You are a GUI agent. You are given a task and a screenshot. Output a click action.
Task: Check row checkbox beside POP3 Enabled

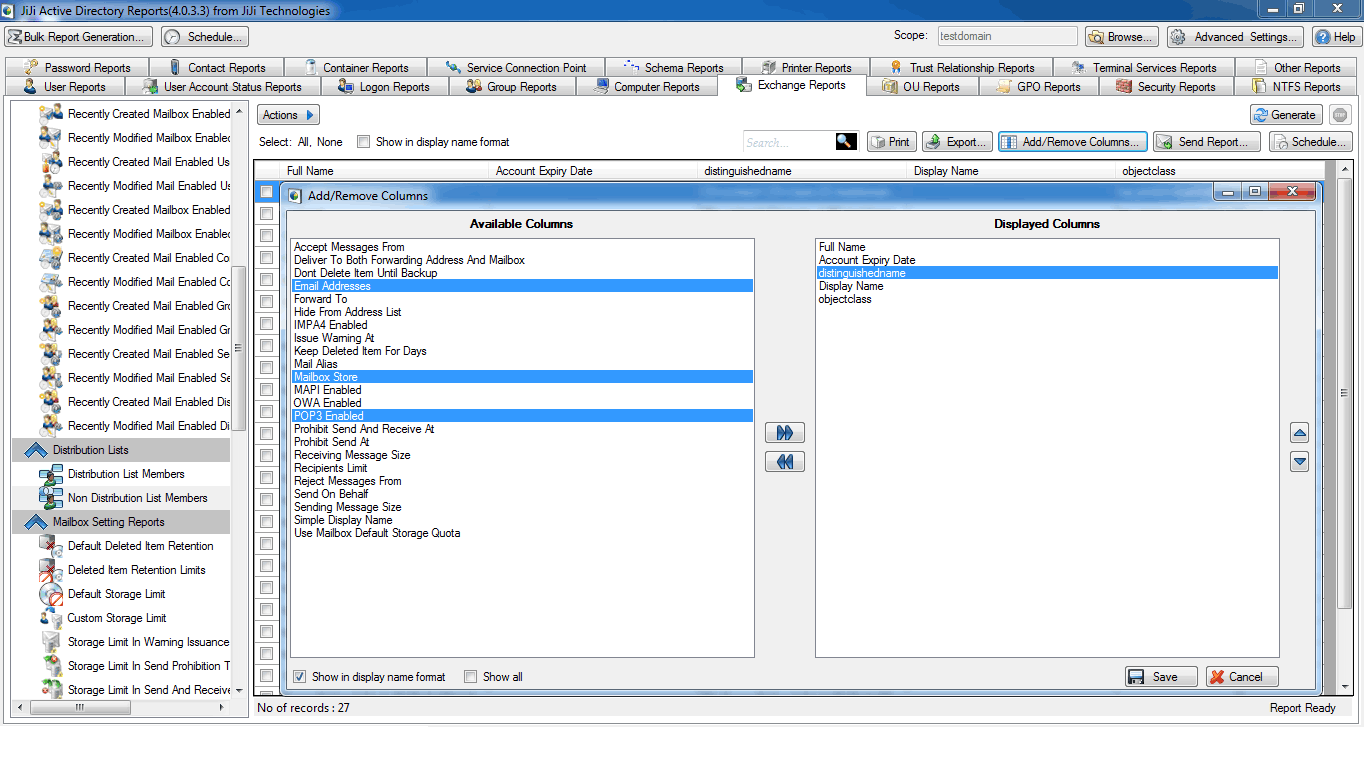tap(266, 411)
